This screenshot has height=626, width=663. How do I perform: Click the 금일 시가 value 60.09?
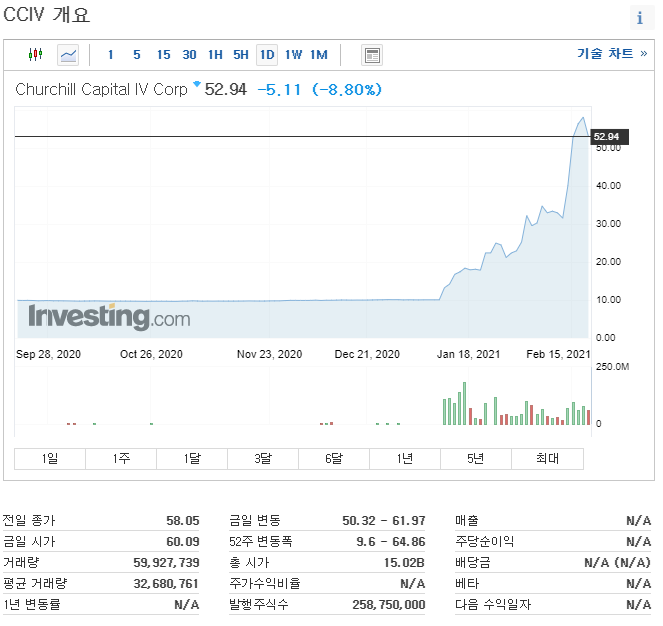pos(183,542)
